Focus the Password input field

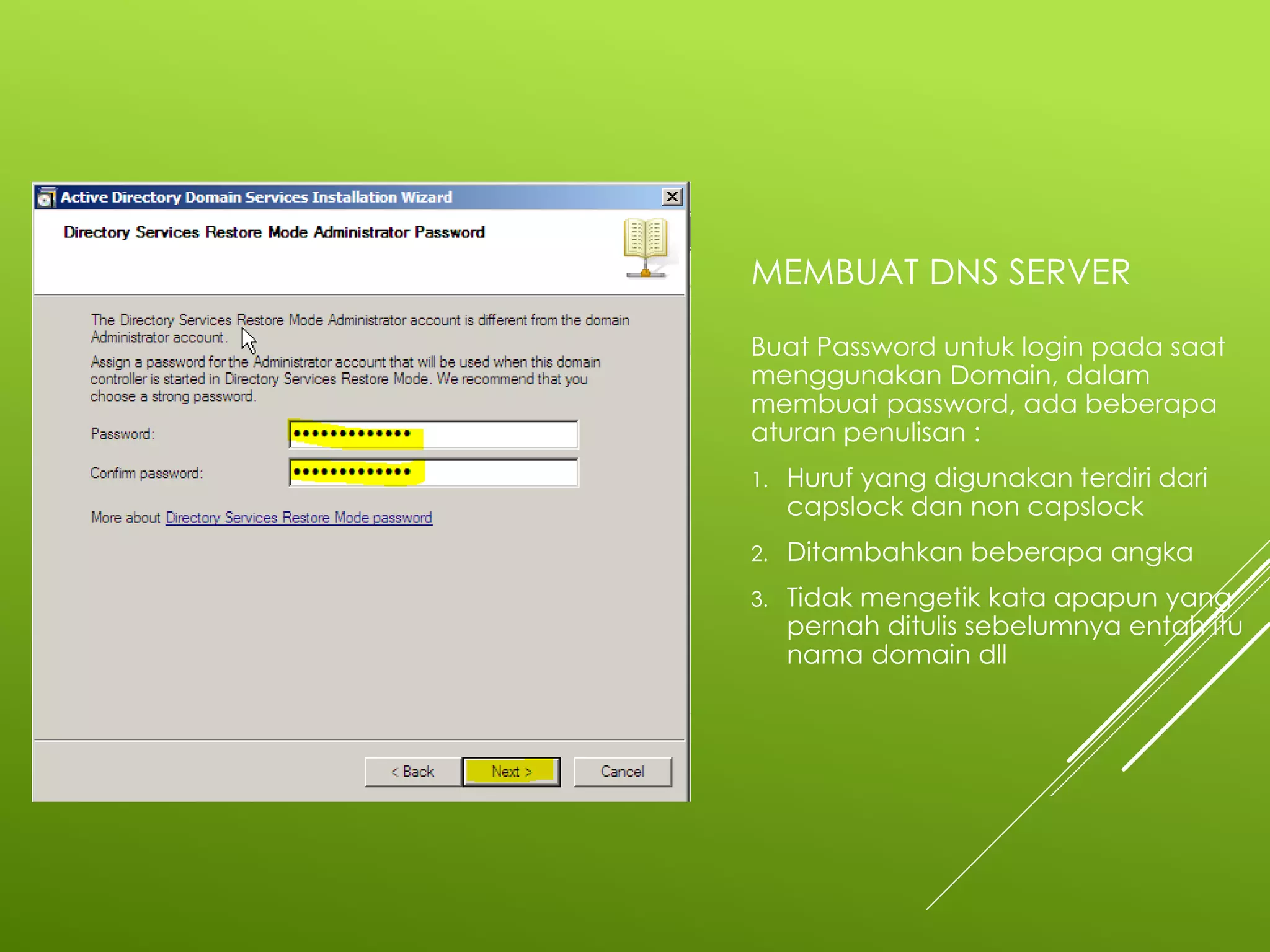click(x=433, y=434)
